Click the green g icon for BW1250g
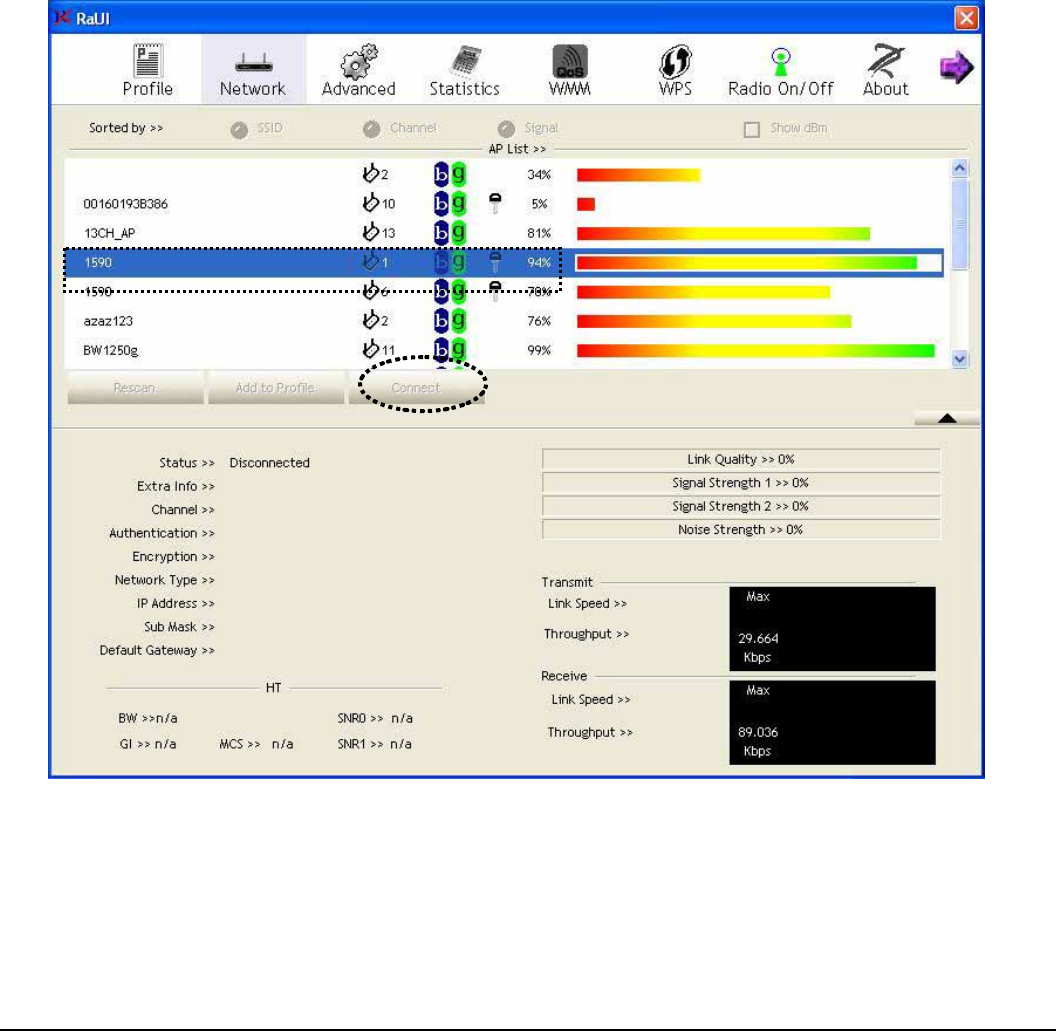 pyautogui.click(x=459, y=350)
